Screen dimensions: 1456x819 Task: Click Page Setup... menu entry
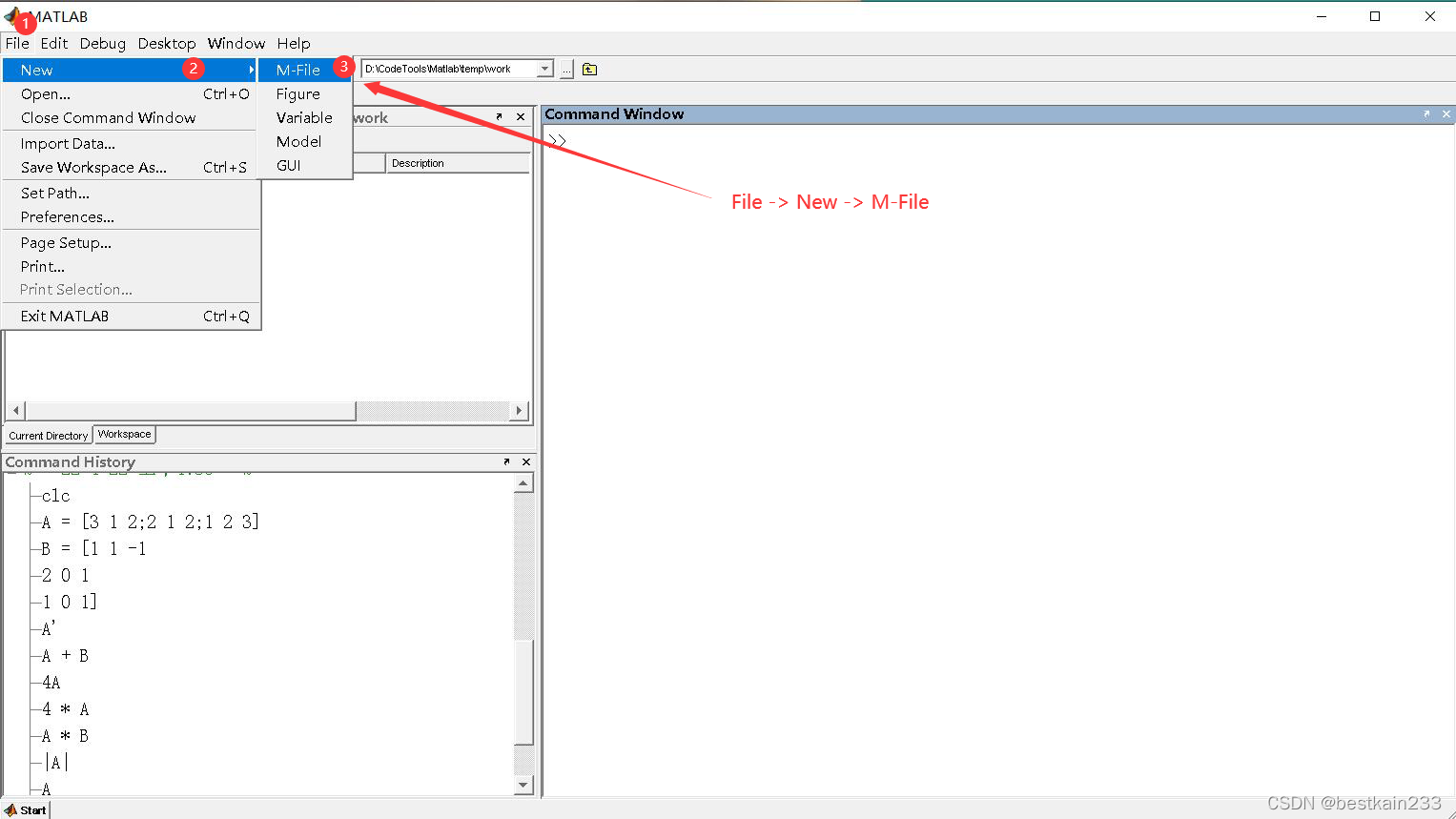(x=131, y=242)
